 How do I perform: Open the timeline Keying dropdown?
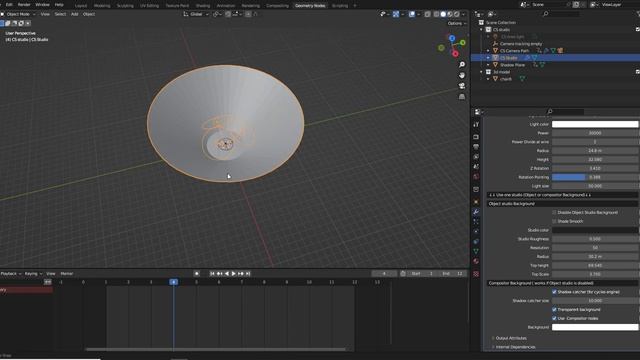tap(33, 273)
